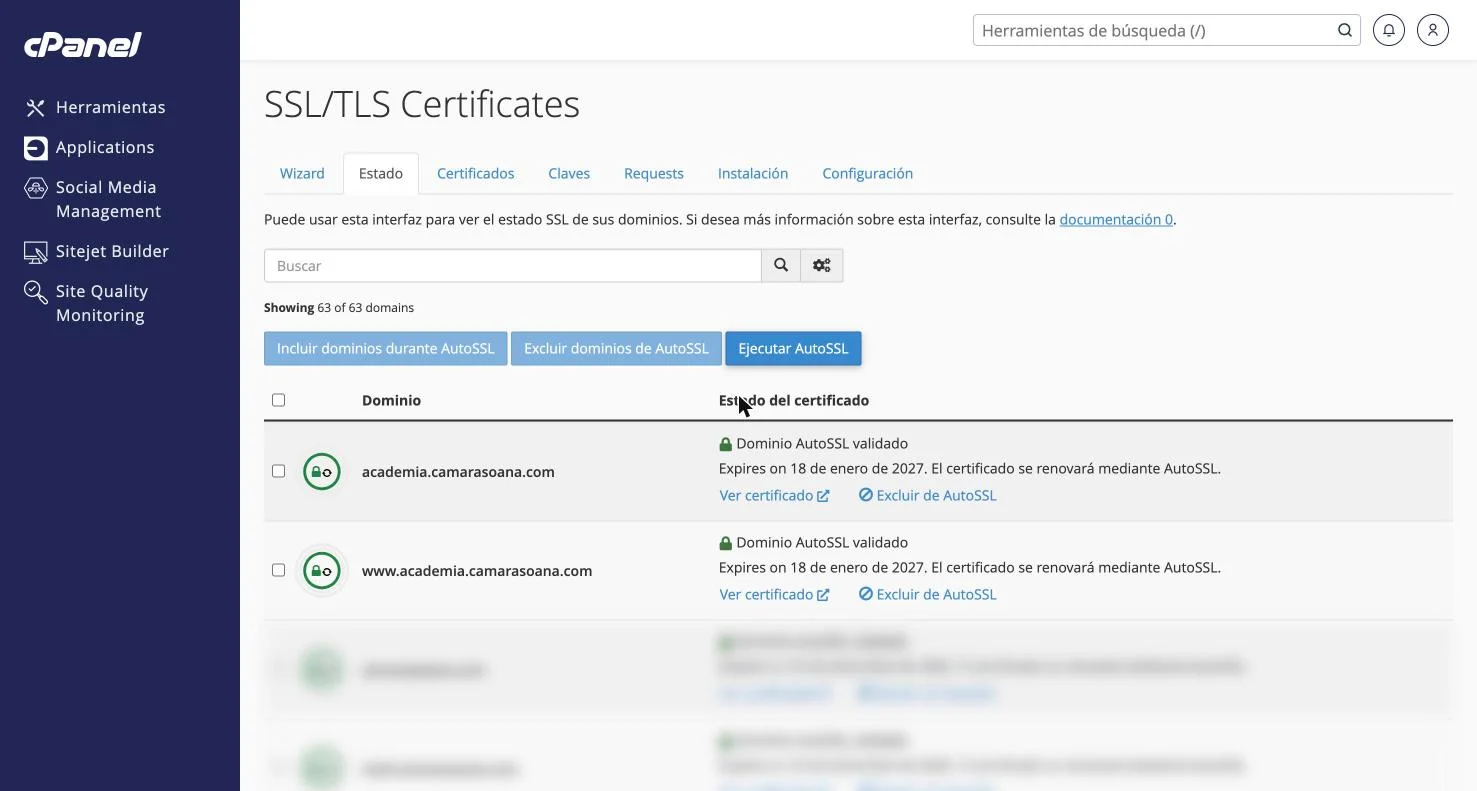Screen dimensions: 1477x791
Task: Open Social Media Management
Action: pos(92,199)
